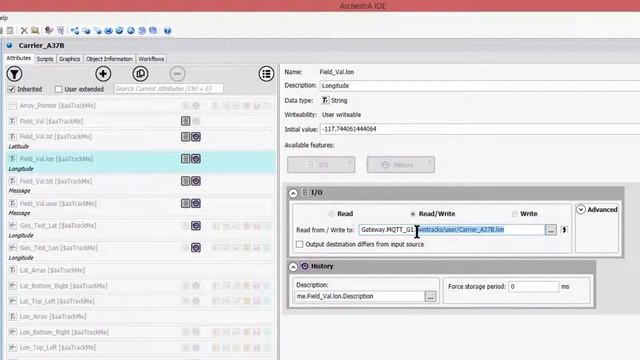Expand the Advanced I/O options
Viewport: 640px width, 360px height.
(x=581, y=209)
